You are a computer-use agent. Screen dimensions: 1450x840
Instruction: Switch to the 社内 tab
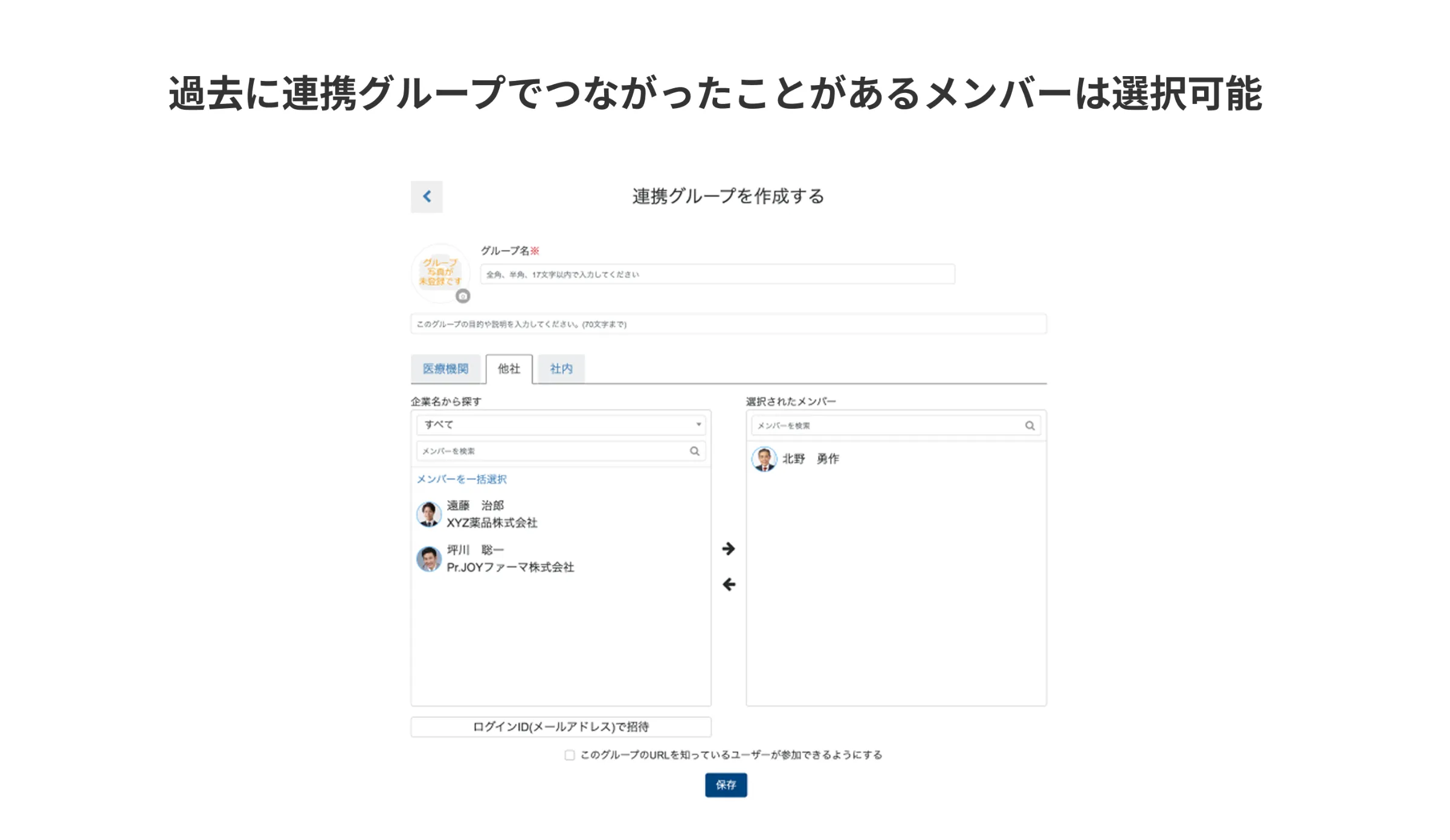[x=561, y=368]
